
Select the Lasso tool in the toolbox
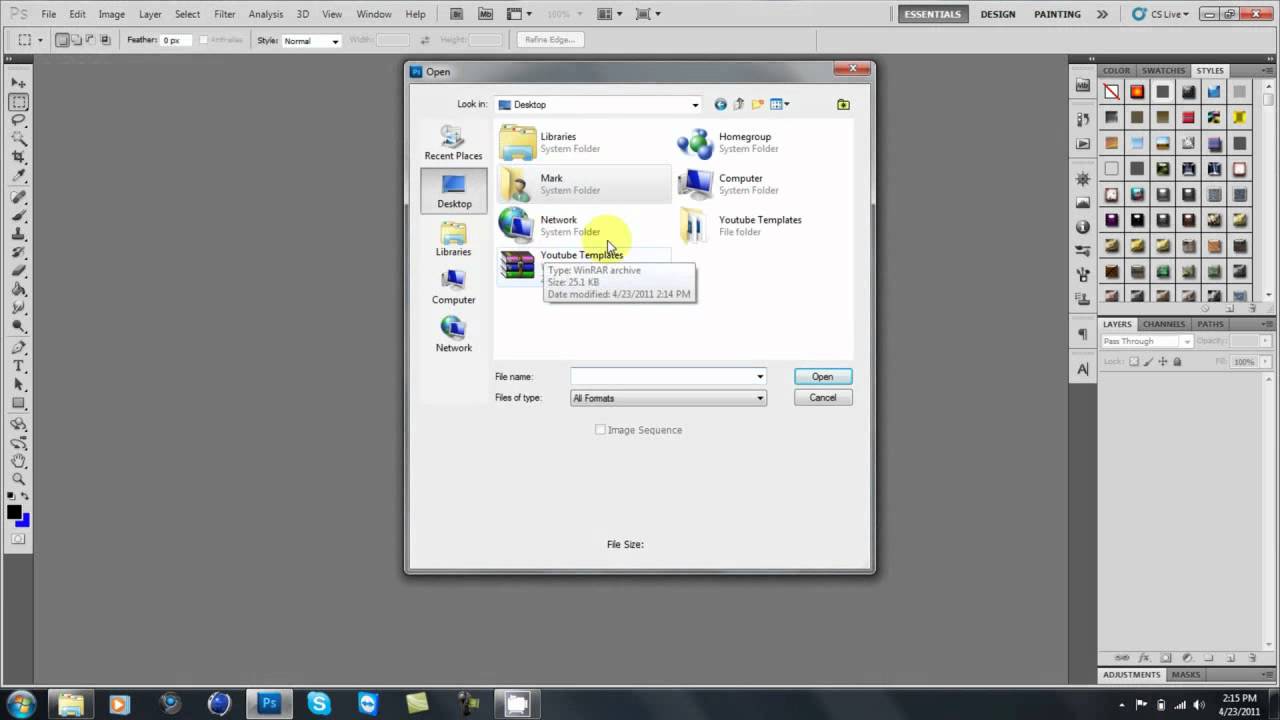coord(19,121)
